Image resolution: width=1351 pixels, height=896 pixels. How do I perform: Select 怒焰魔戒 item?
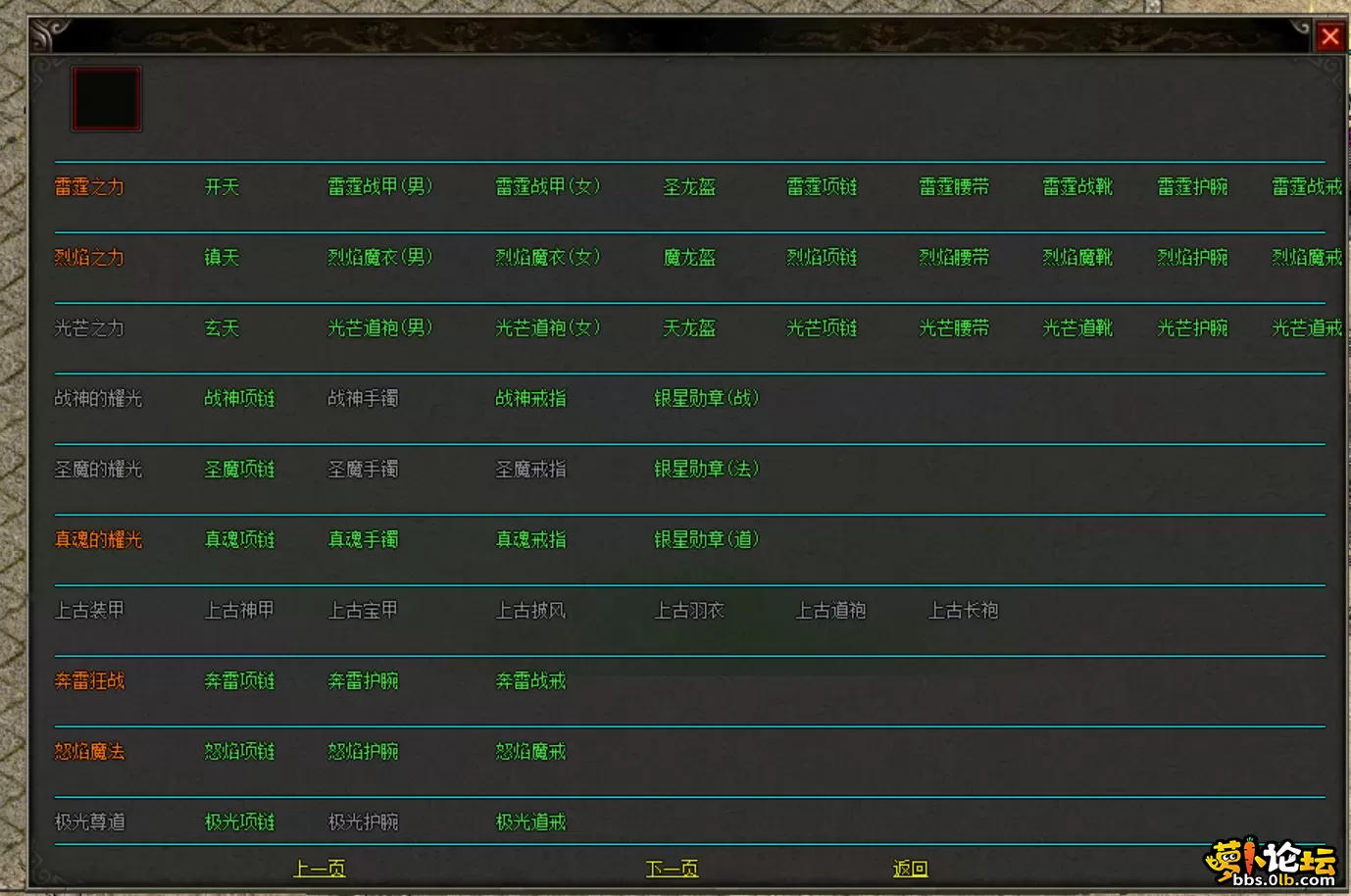pos(530,751)
